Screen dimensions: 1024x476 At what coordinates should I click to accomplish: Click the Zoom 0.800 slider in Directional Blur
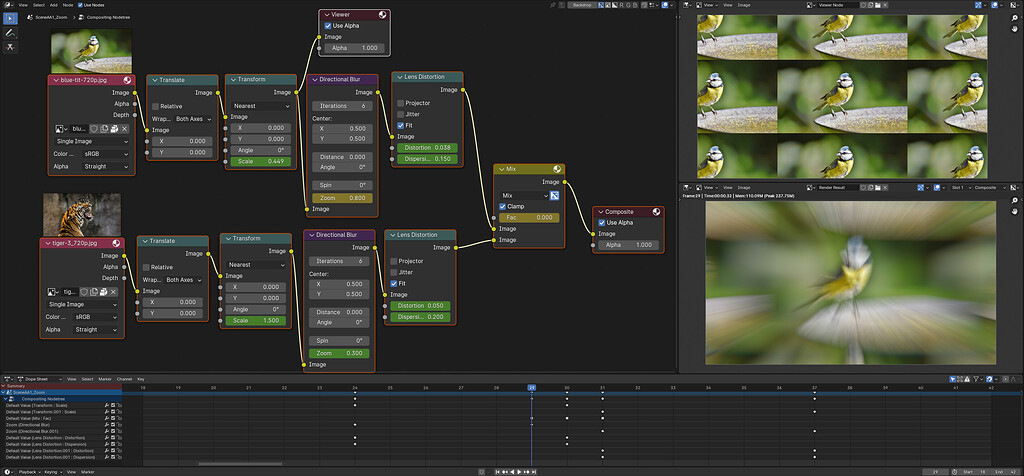(x=342, y=198)
